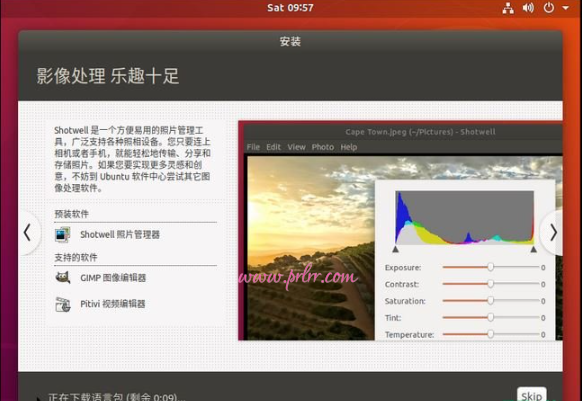
Task: Click the Contrast slider handle
Action: [490, 284]
